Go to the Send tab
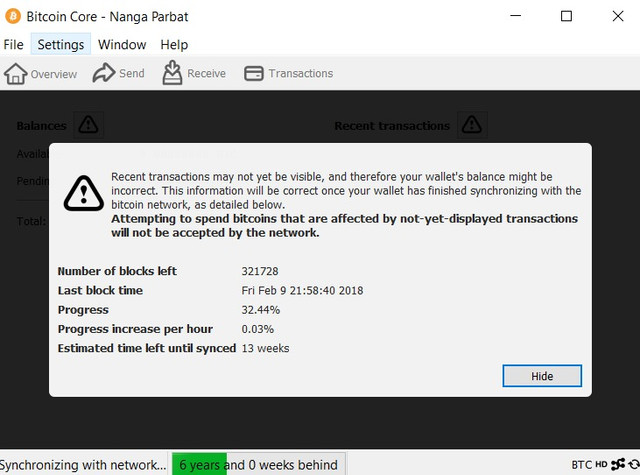This screenshot has height=475, width=640. pyautogui.click(x=118, y=73)
